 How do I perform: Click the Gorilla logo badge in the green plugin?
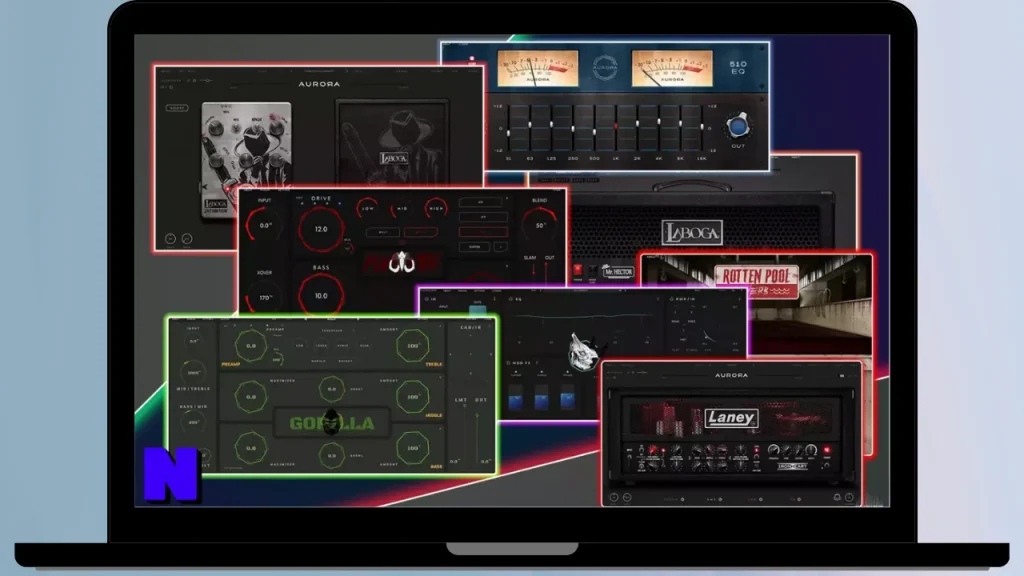tap(332, 423)
